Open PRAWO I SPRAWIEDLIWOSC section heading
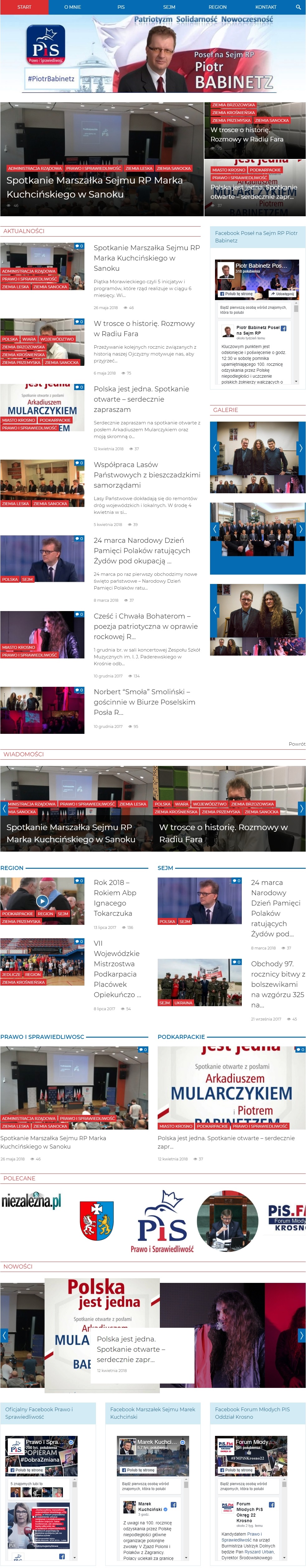Image resolution: width=306 pixels, height=1568 pixels. coord(42,1036)
